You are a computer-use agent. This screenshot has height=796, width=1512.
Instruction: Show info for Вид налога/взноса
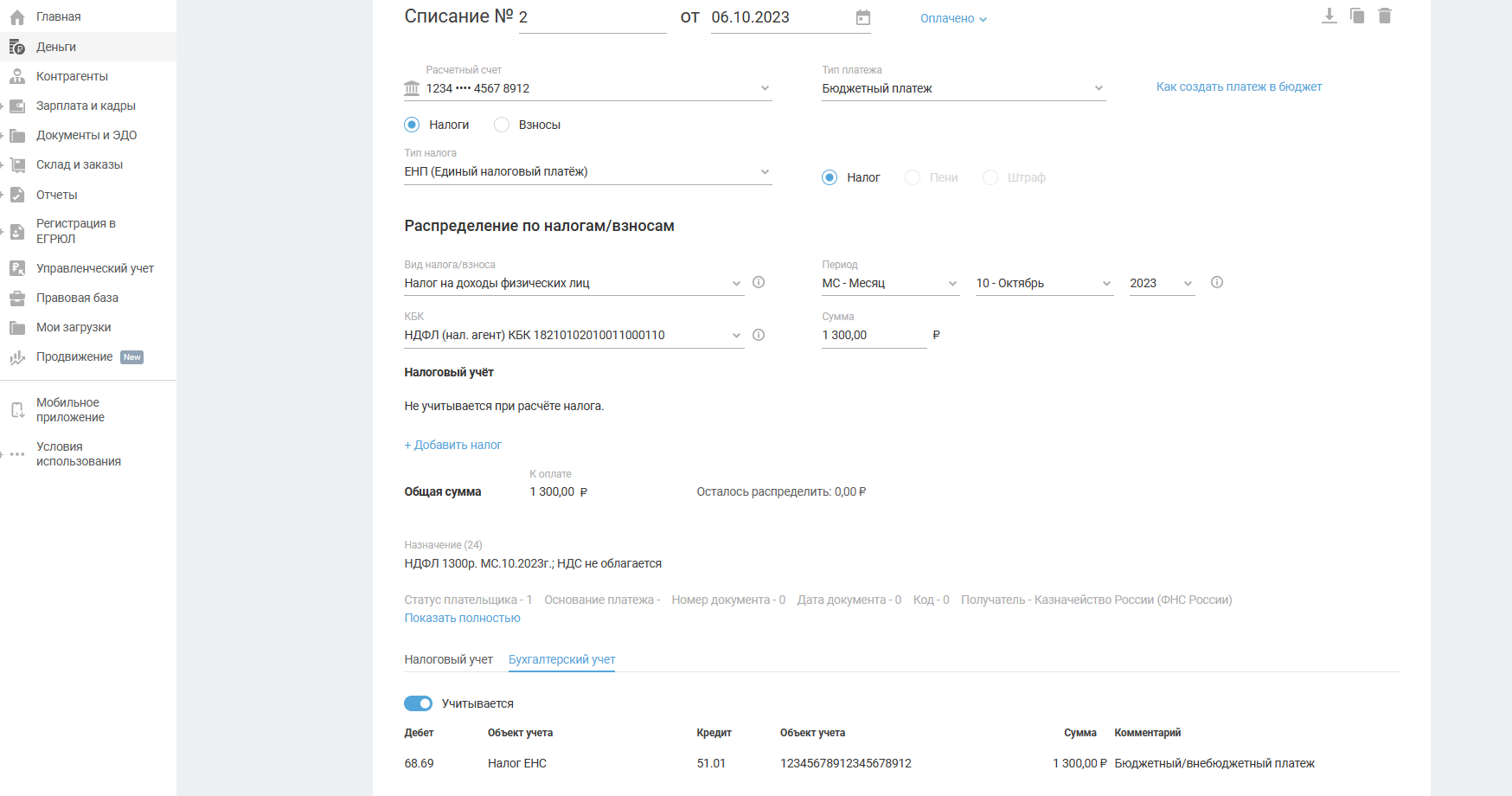coord(759,282)
